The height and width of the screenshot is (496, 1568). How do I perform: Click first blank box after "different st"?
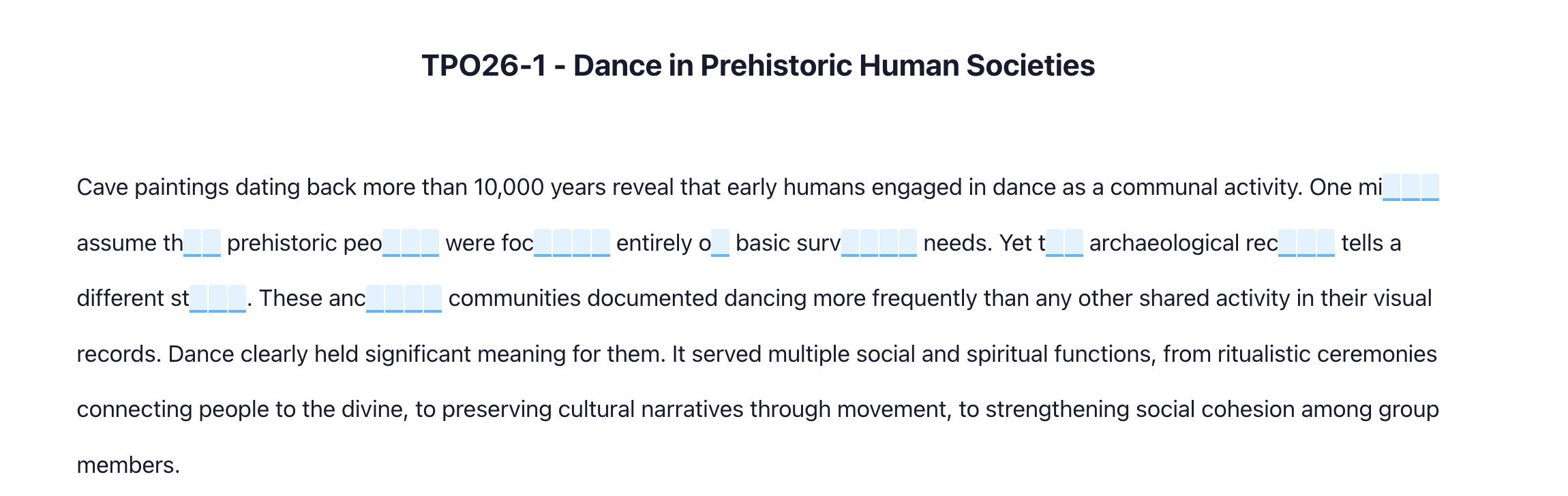[x=199, y=298]
